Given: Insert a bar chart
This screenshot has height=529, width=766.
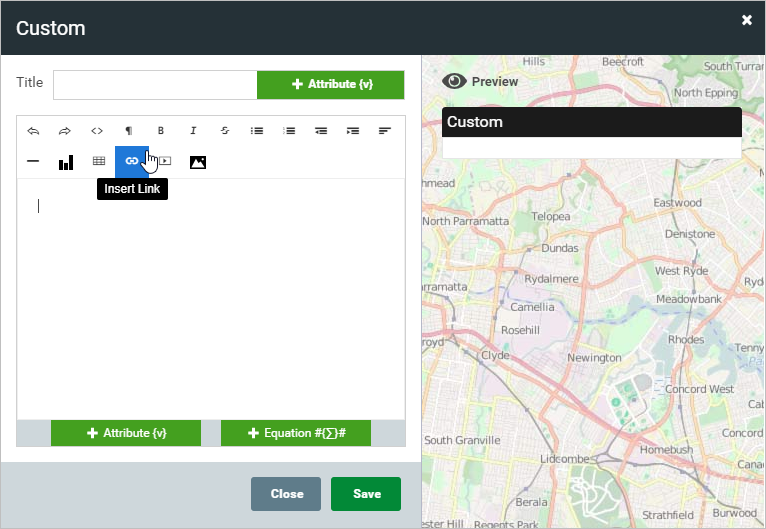Looking at the screenshot, I should (66, 162).
